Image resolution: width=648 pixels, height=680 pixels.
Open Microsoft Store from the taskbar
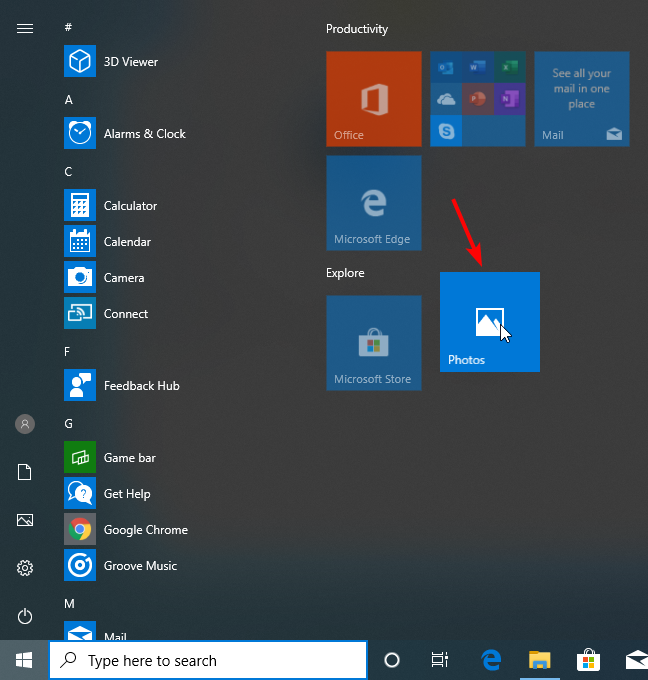[x=588, y=660]
